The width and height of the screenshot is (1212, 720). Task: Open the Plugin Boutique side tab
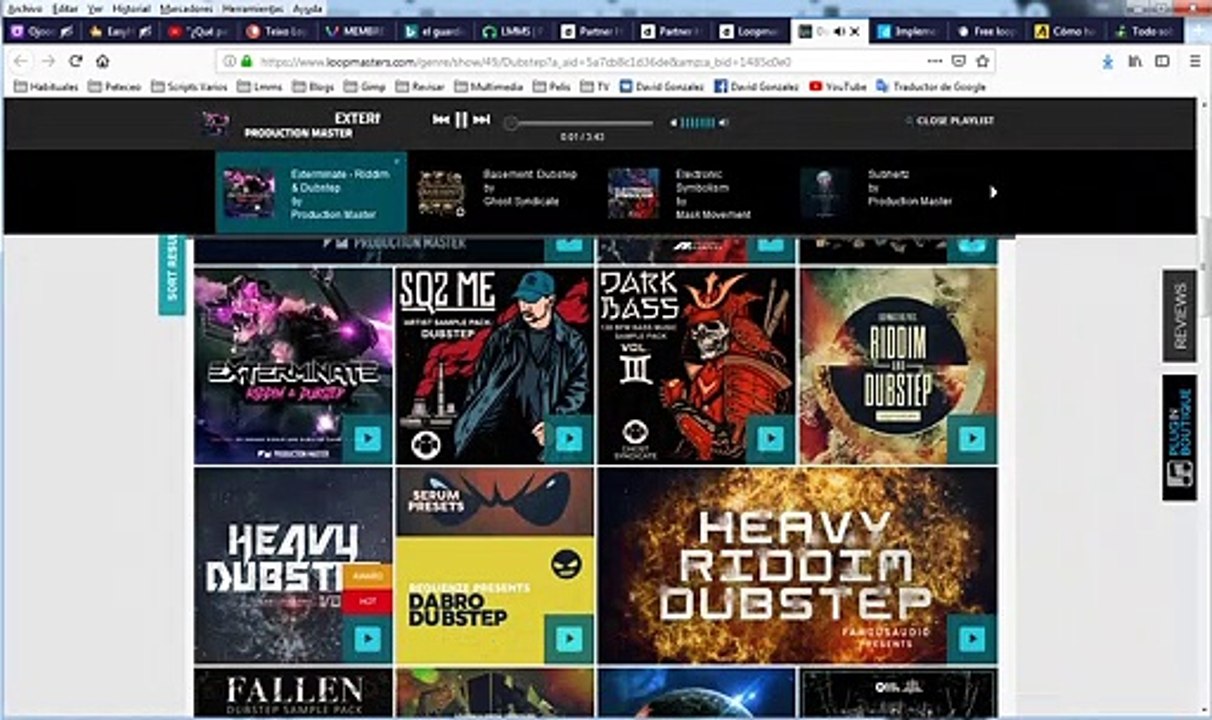tap(1179, 438)
